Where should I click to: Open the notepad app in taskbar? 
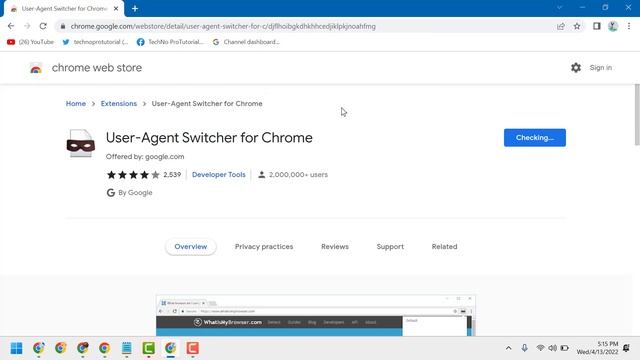[127, 348]
